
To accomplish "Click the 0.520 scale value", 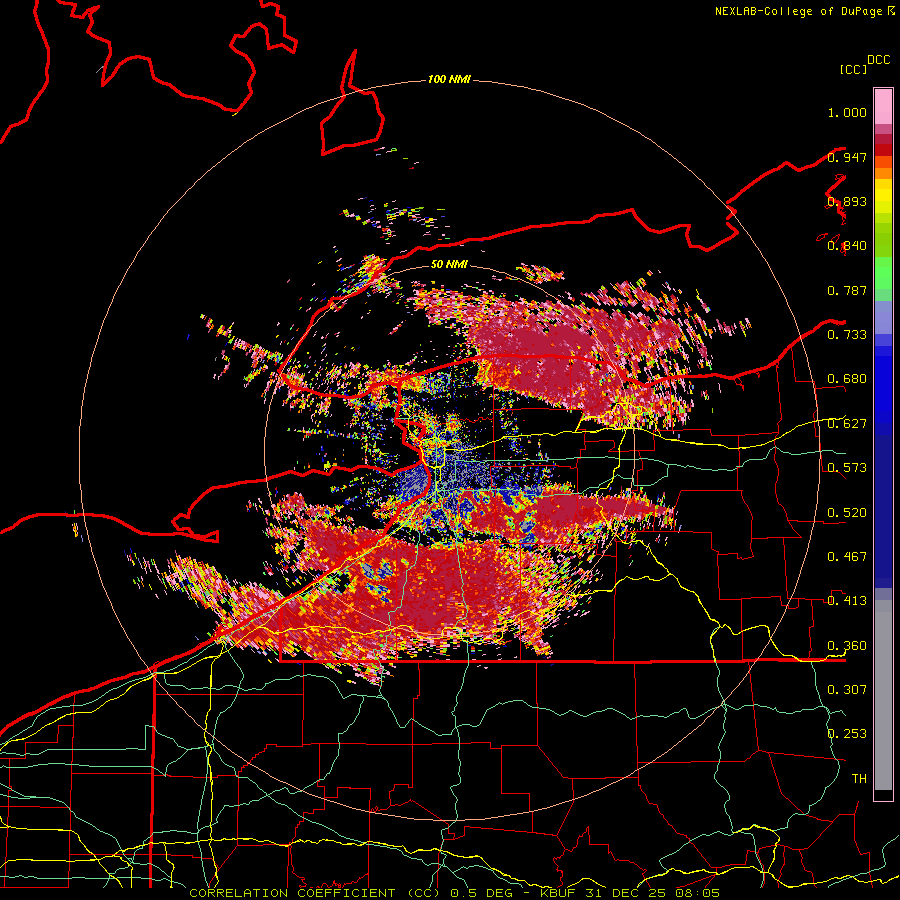I will pos(847,513).
